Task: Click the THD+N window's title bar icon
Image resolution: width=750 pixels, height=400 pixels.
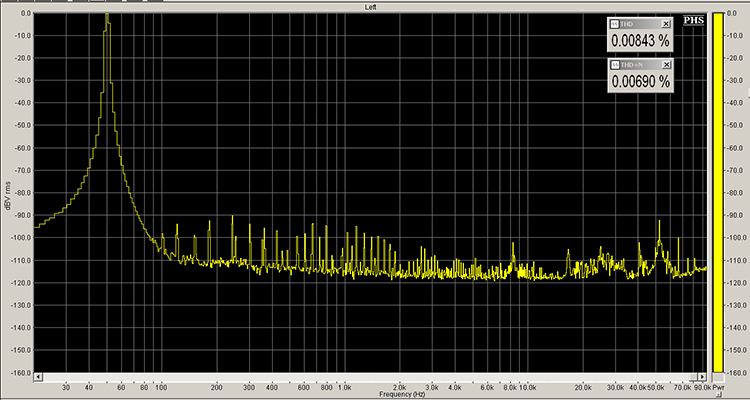Action: pos(614,65)
